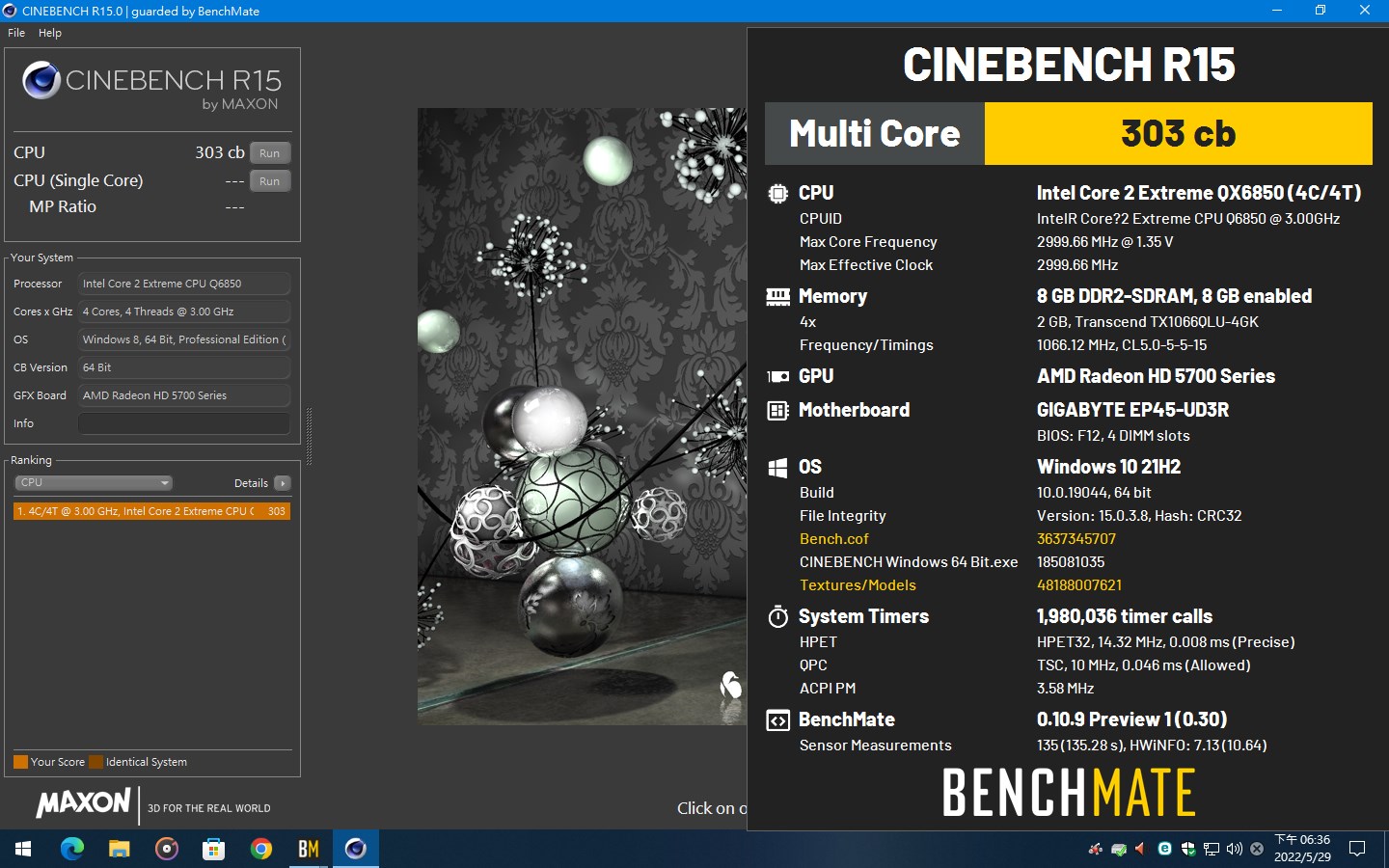
Task: Open the File menu
Action: tap(16, 33)
